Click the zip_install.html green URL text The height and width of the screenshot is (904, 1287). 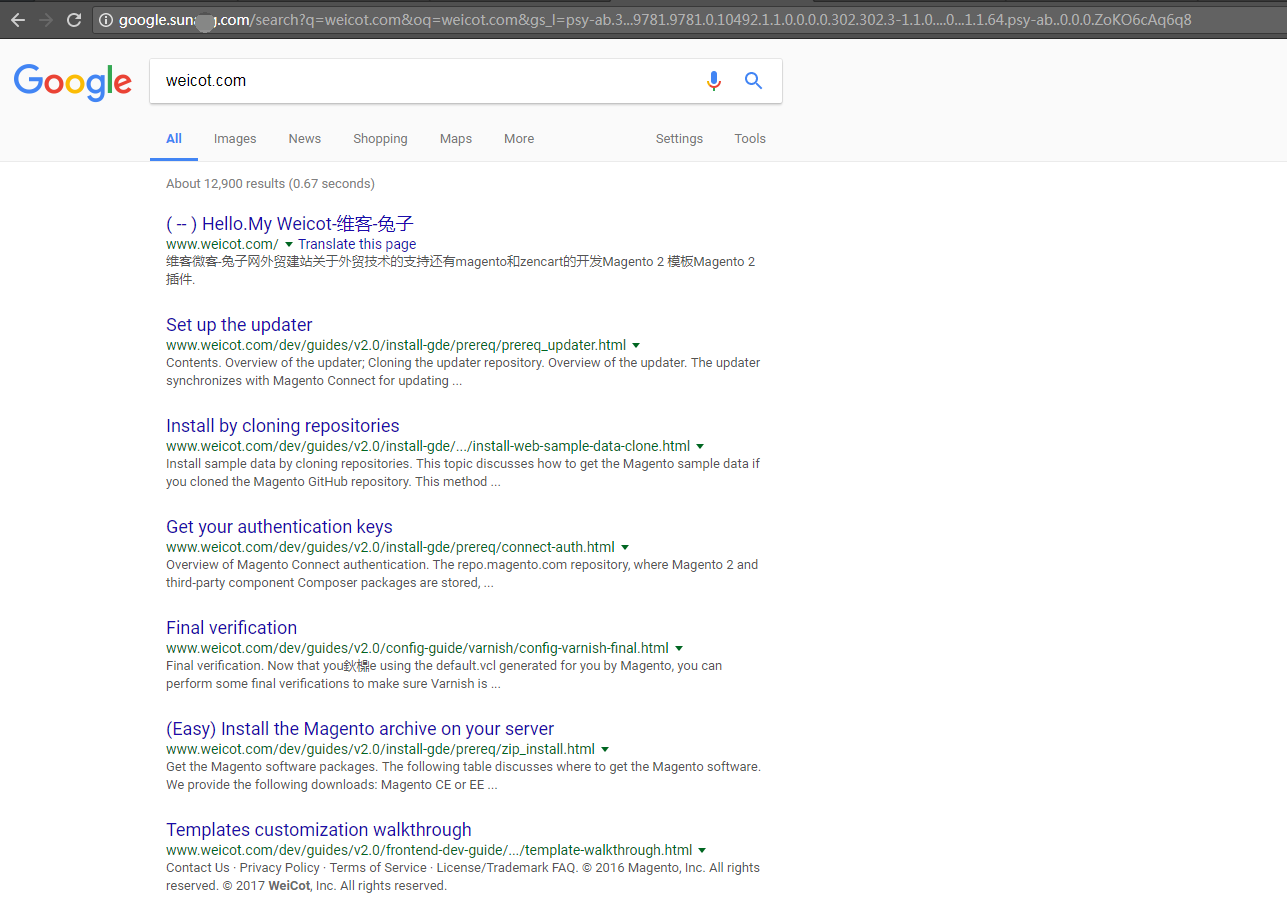[x=380, y=749]
